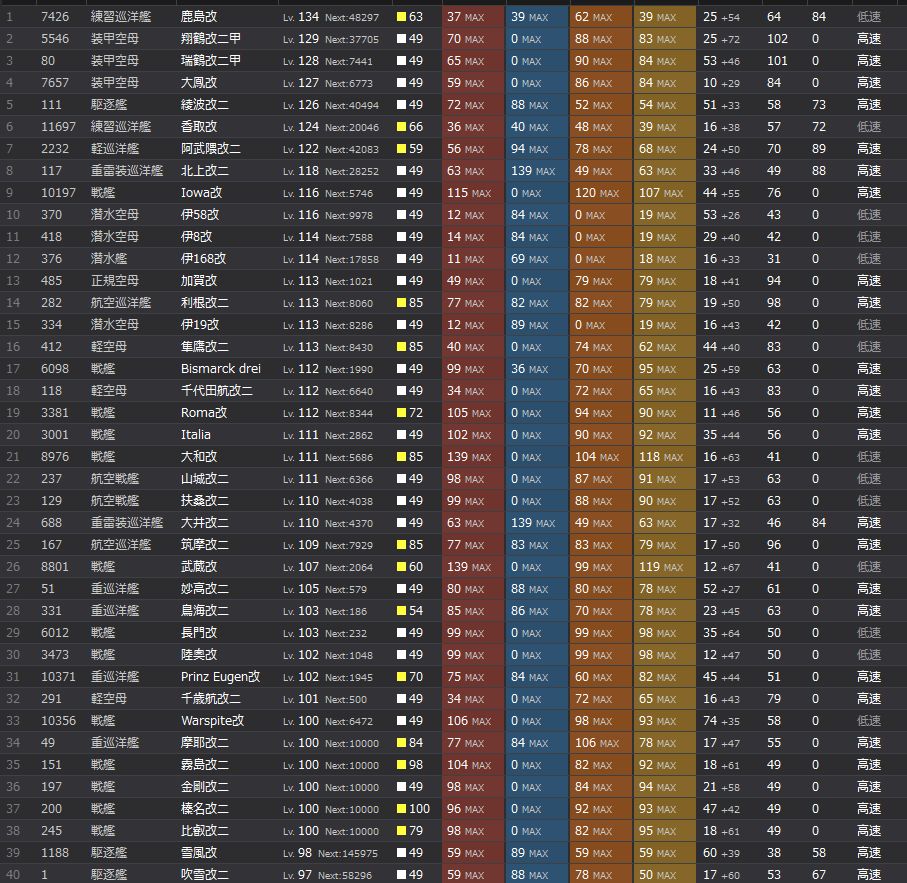Viewport: 907px width, 883px height.
Task: Click ship ID 418 in 伊8改 row
Action: (x=51, y=237)
